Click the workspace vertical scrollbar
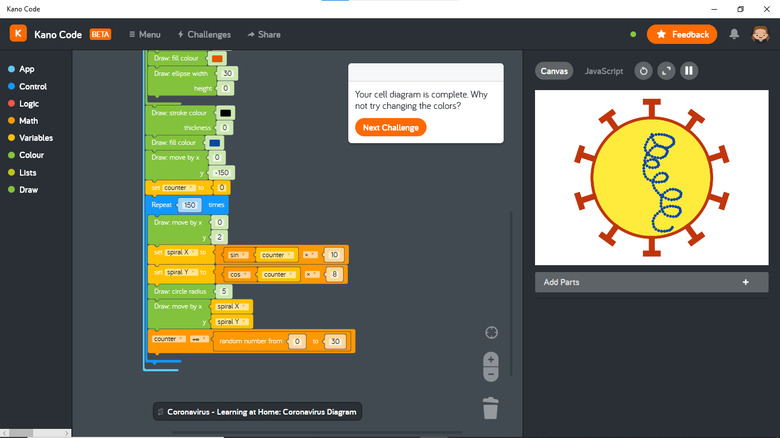780x438 pixels. tap(510, 294)
